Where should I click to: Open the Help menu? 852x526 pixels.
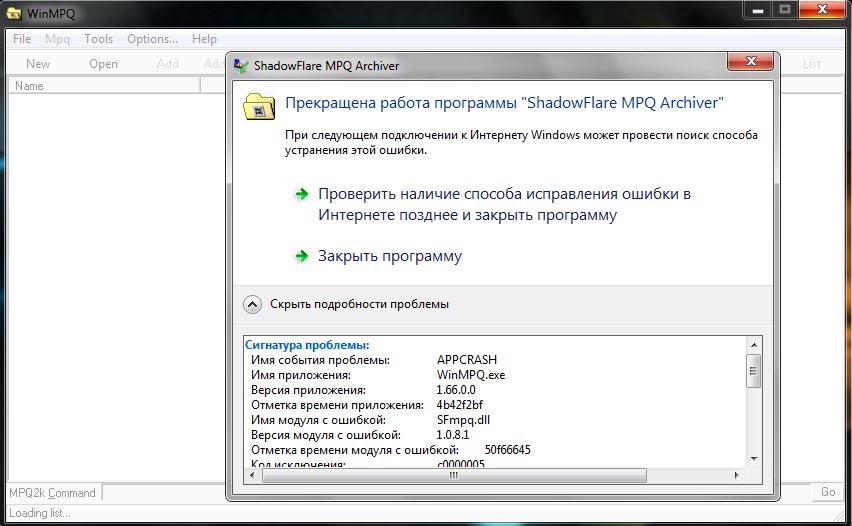click(204, 39)
